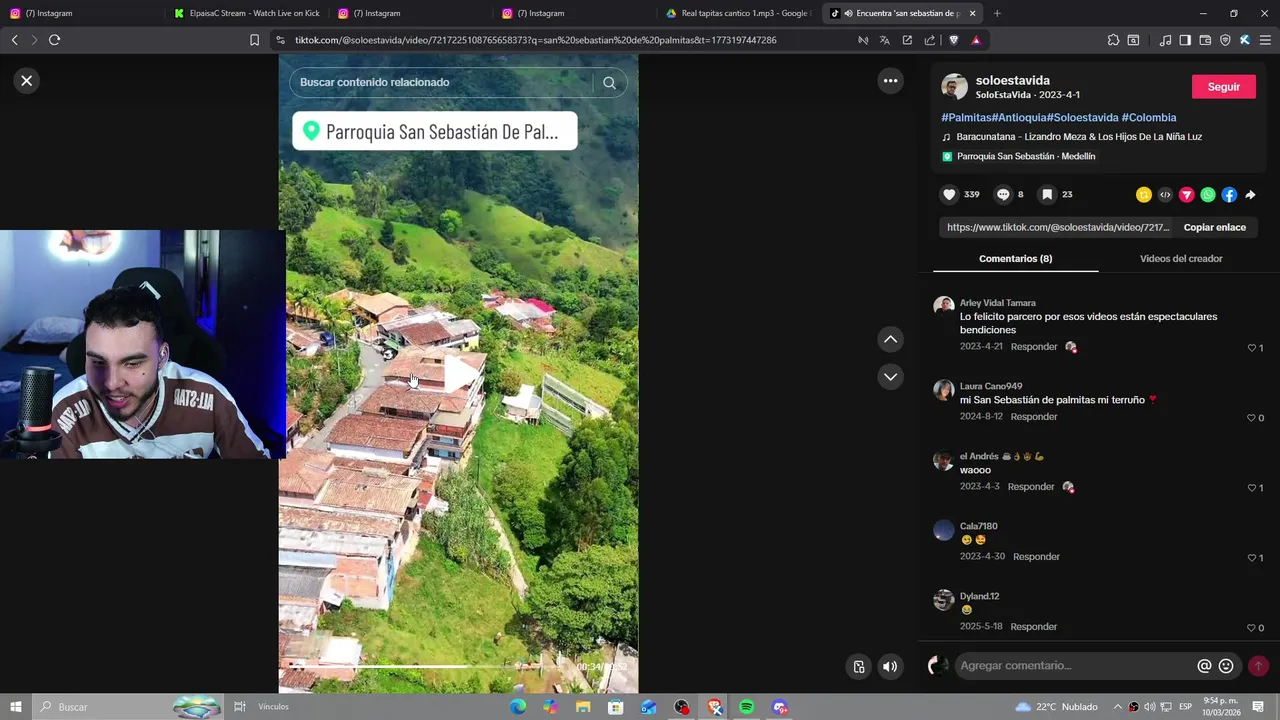Open more share options arrow
Viewport: 1280px width, 720px height.
point(1251,195)
